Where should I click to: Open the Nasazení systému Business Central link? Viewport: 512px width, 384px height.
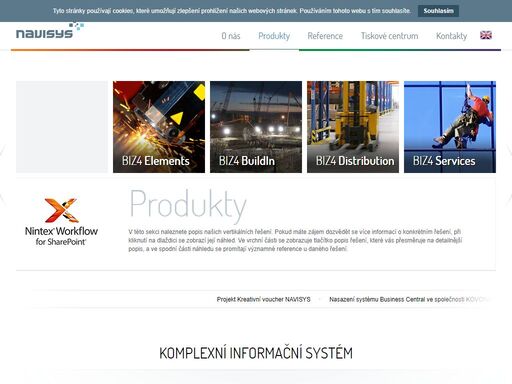409,299
